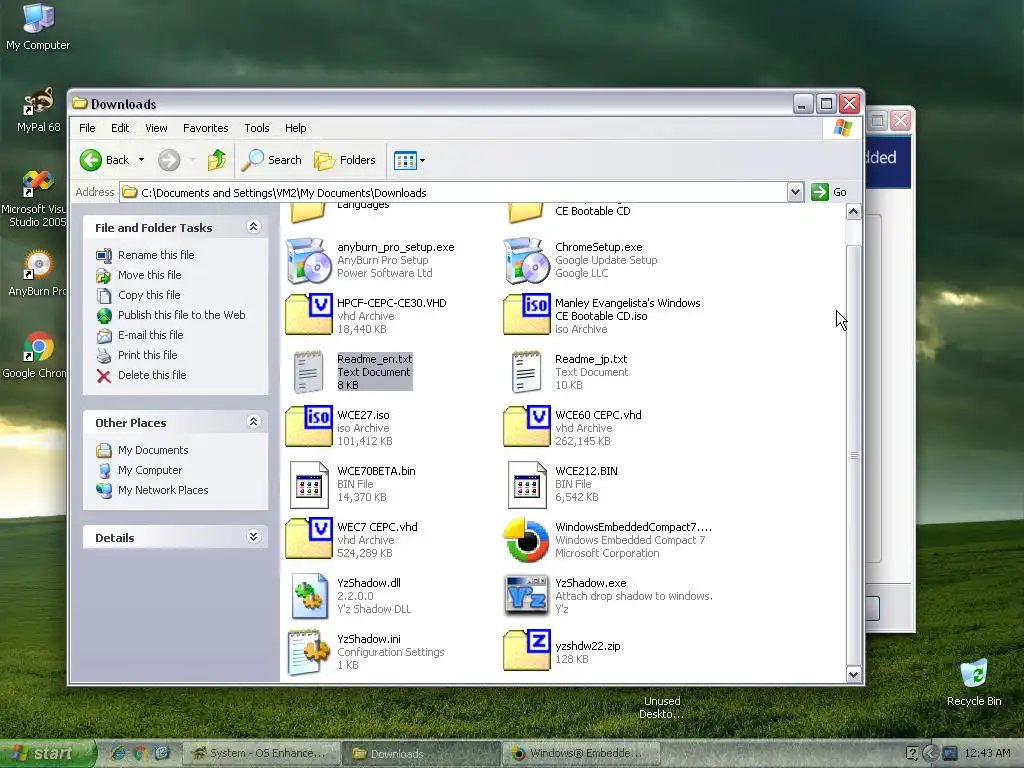Select the Recycle Bin icon
The height and width of the screenshot is (768, 1024).
click(974, 683)
